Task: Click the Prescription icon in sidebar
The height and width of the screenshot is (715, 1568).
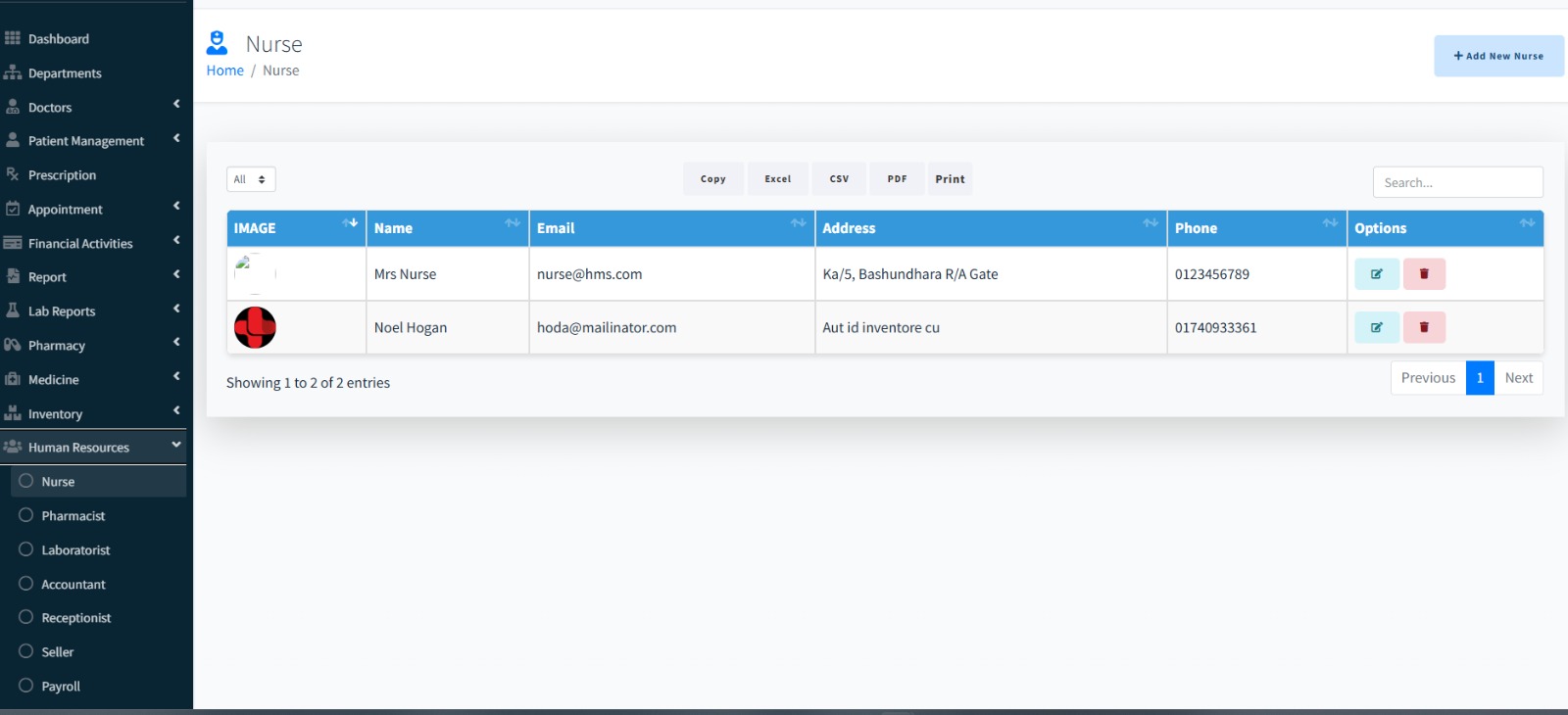Action: pos(13,174)
